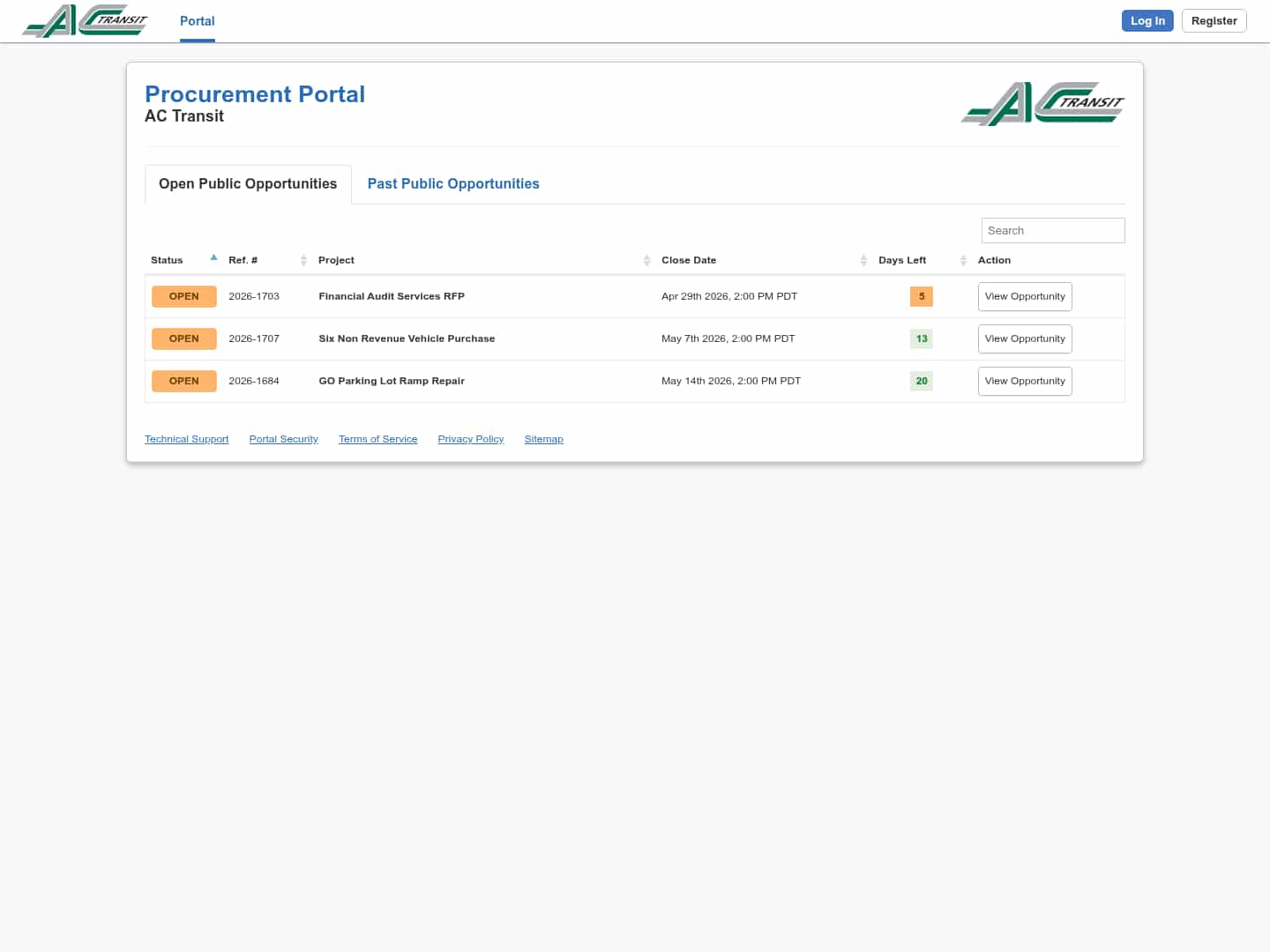View Opportunity for GO Parking Lot Ramp Repair
Image resolution: width=1270 pixels, height=952 pixels.
click(x=1025, y=382)
